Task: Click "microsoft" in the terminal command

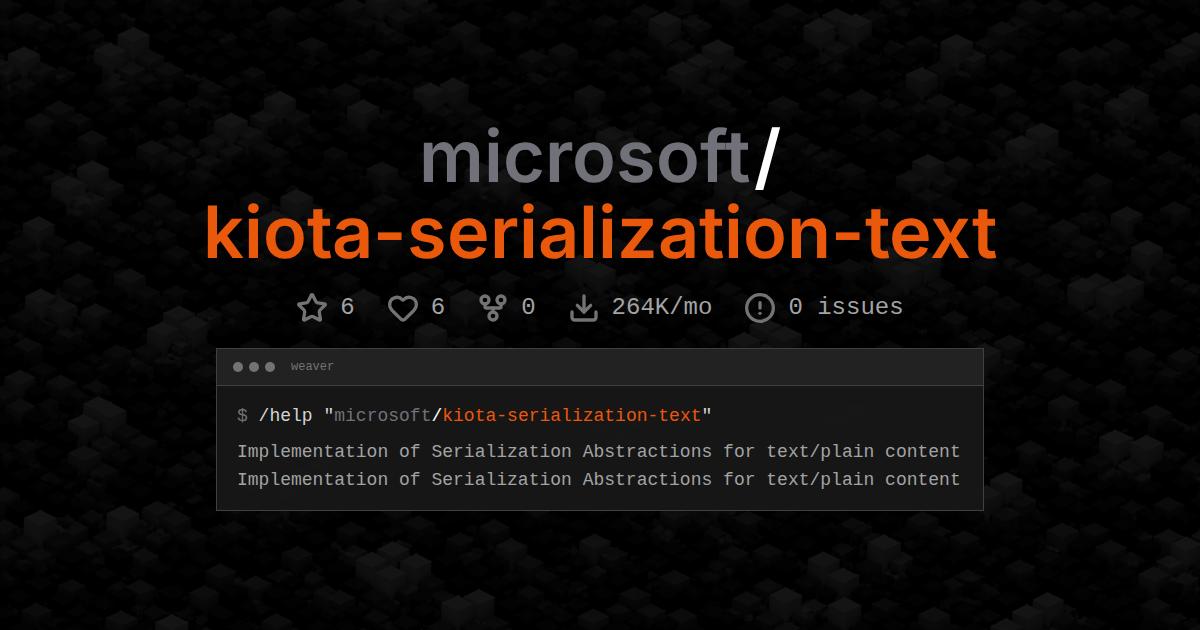Action: (383, 416)
